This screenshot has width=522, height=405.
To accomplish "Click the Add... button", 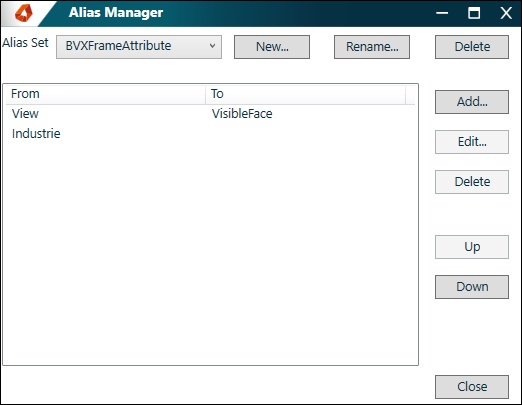I will coord(472,102).
